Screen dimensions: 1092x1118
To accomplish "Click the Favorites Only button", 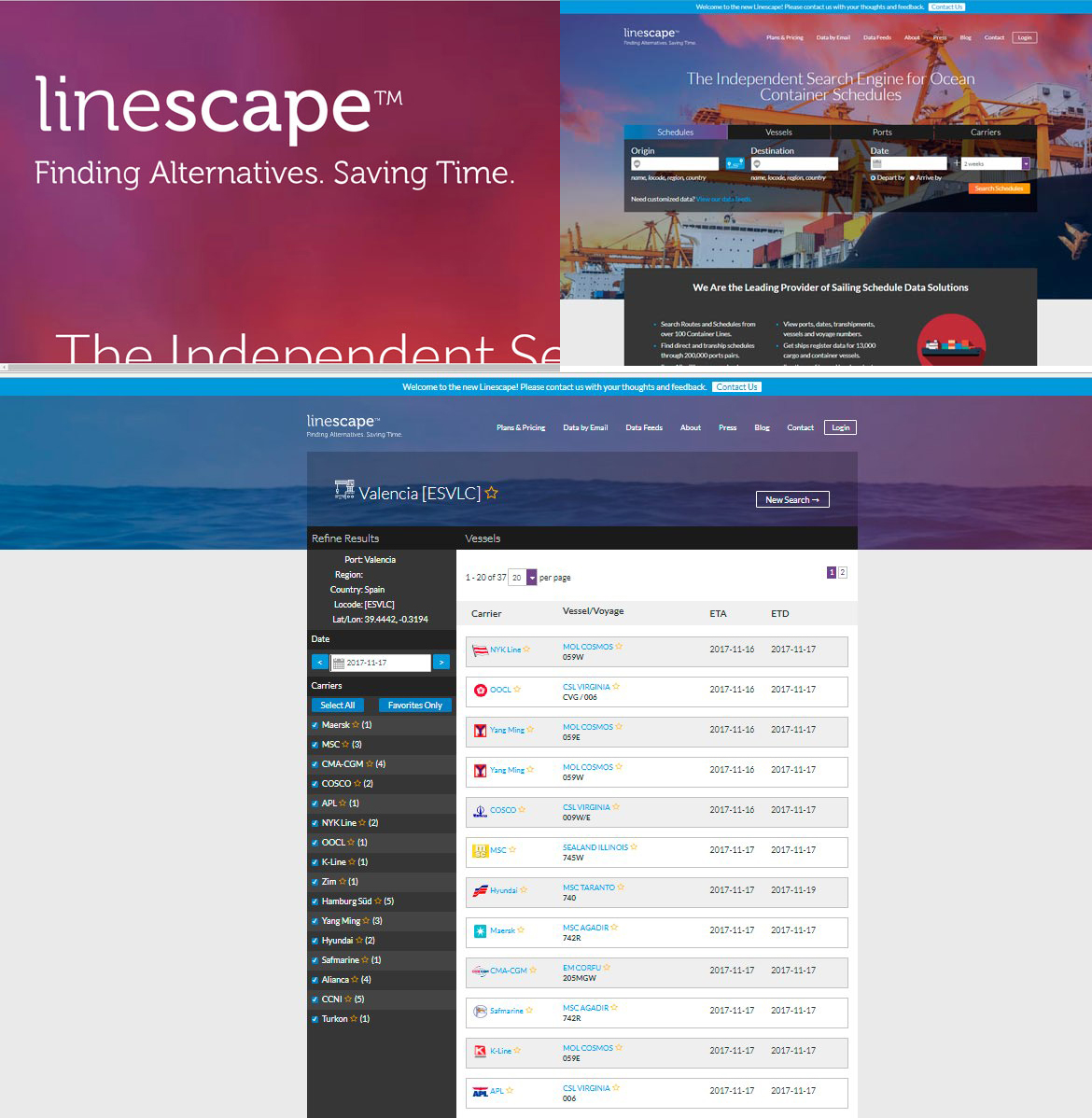I will point(415,706).
